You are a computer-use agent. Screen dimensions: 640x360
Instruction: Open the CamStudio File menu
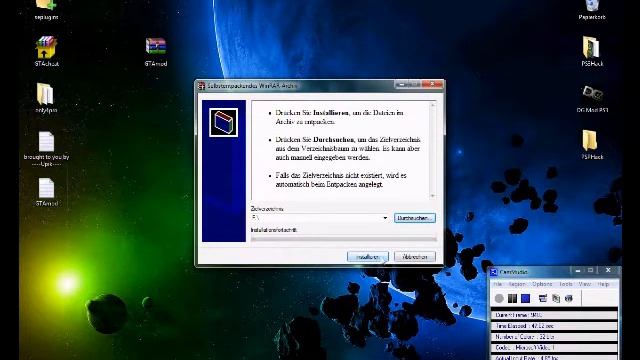tap(497, 284)
